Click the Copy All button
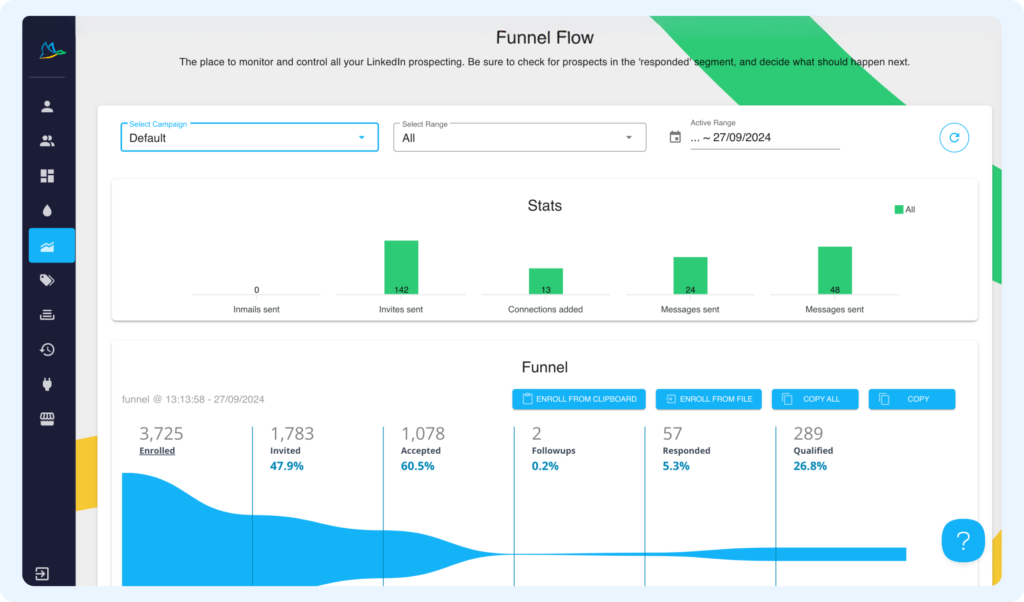1024x602 pixels. (815, 399)
